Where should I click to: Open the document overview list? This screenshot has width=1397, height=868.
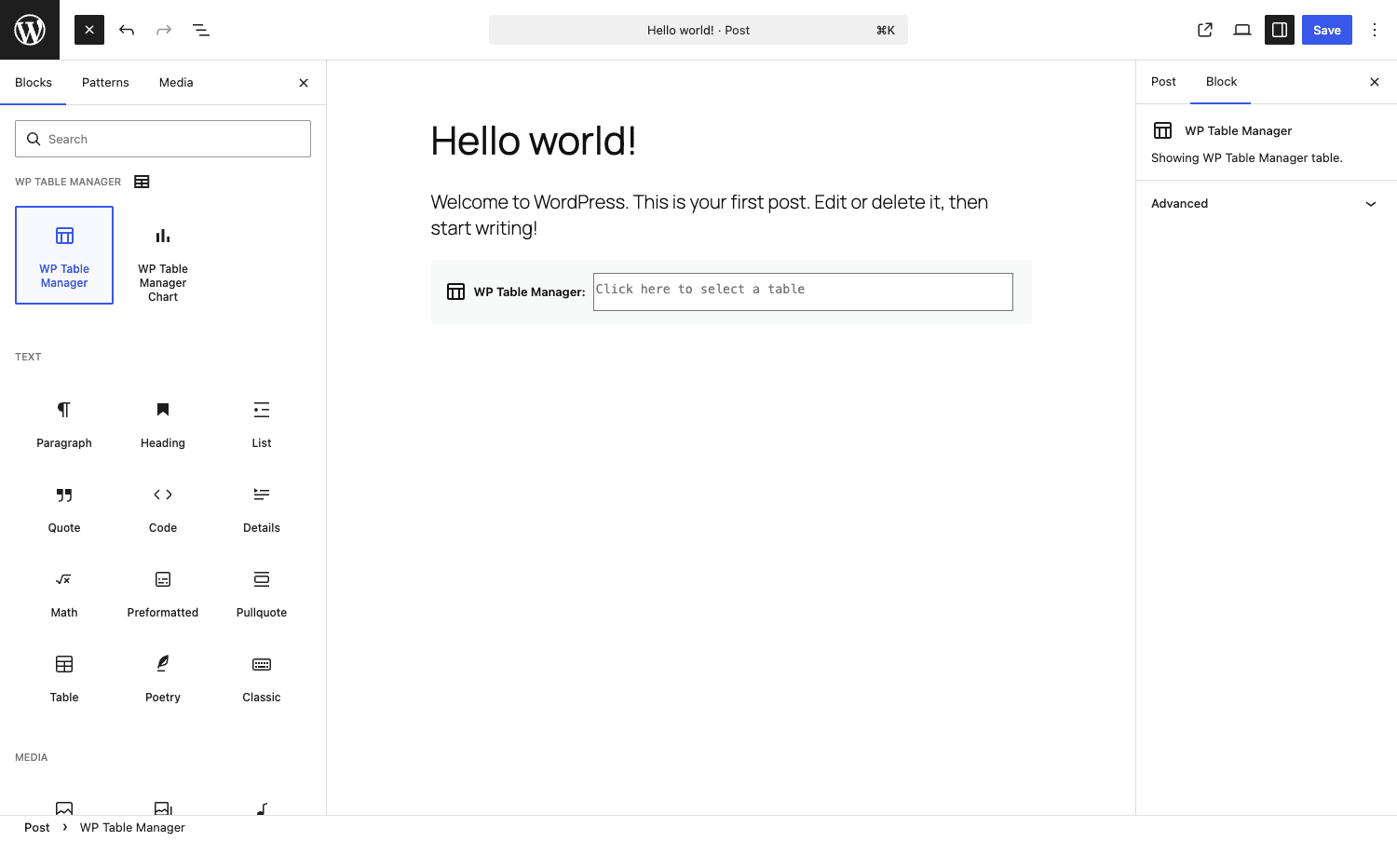coord(201,30)
